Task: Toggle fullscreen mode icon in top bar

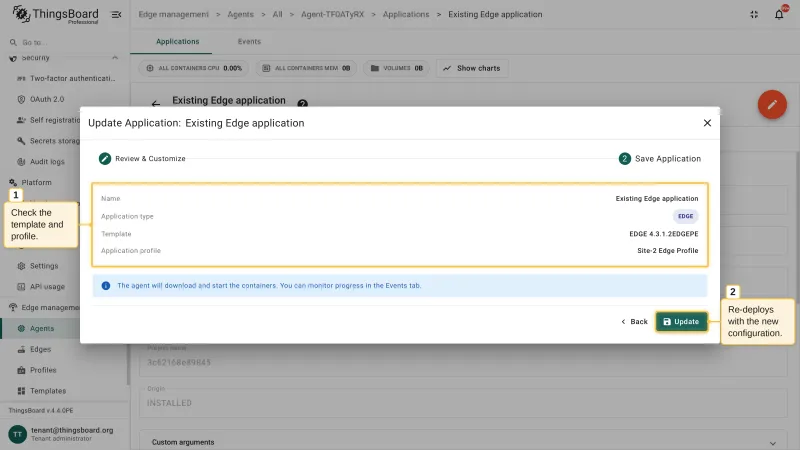Action: pos(754,14)
